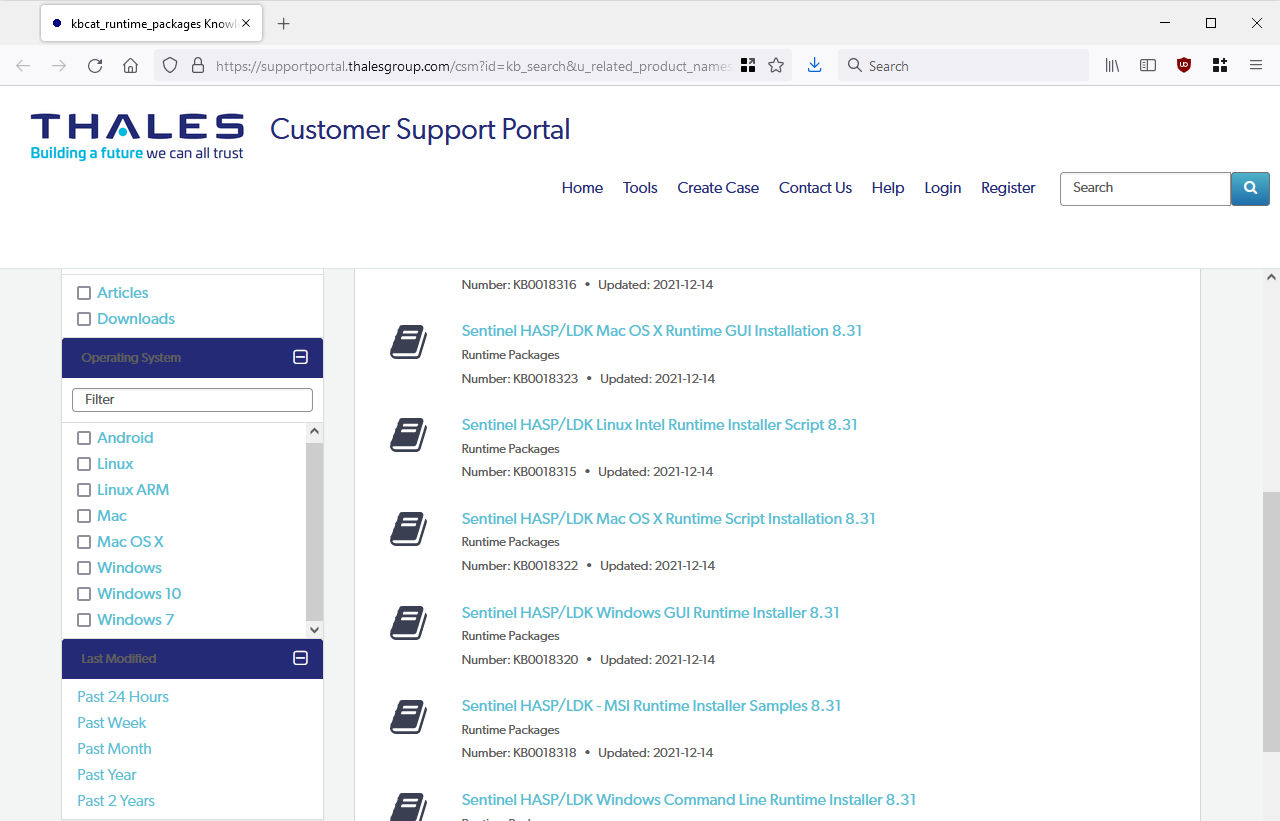Open Sentinel HASP/LDK Mac OS X Runtime GUI Installation 8.31
Viewport: 1280px width, 821px height.
[x=662, y=331]
